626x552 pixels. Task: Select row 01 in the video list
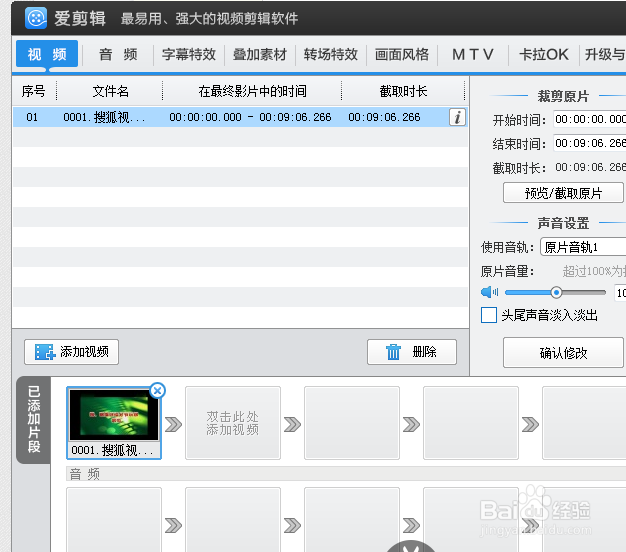240,117
